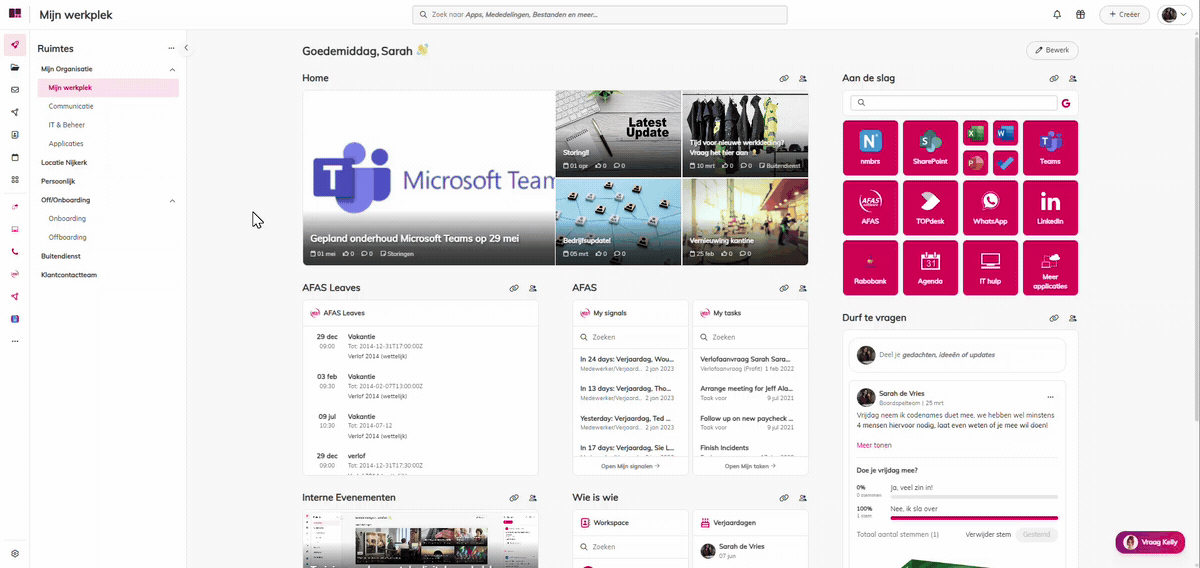
Task: Open the red phone icon in left rail
Action: click(15, 252)
